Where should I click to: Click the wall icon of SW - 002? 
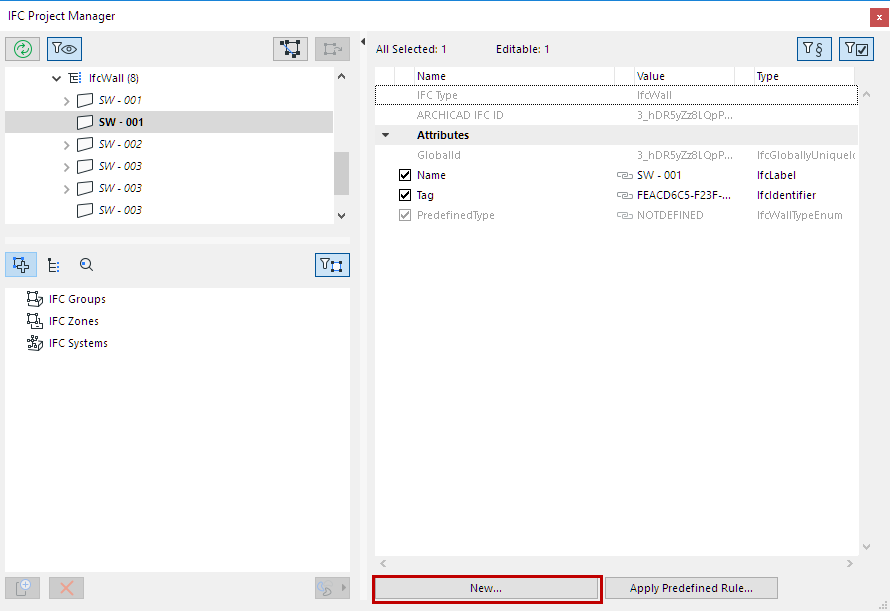85,144
